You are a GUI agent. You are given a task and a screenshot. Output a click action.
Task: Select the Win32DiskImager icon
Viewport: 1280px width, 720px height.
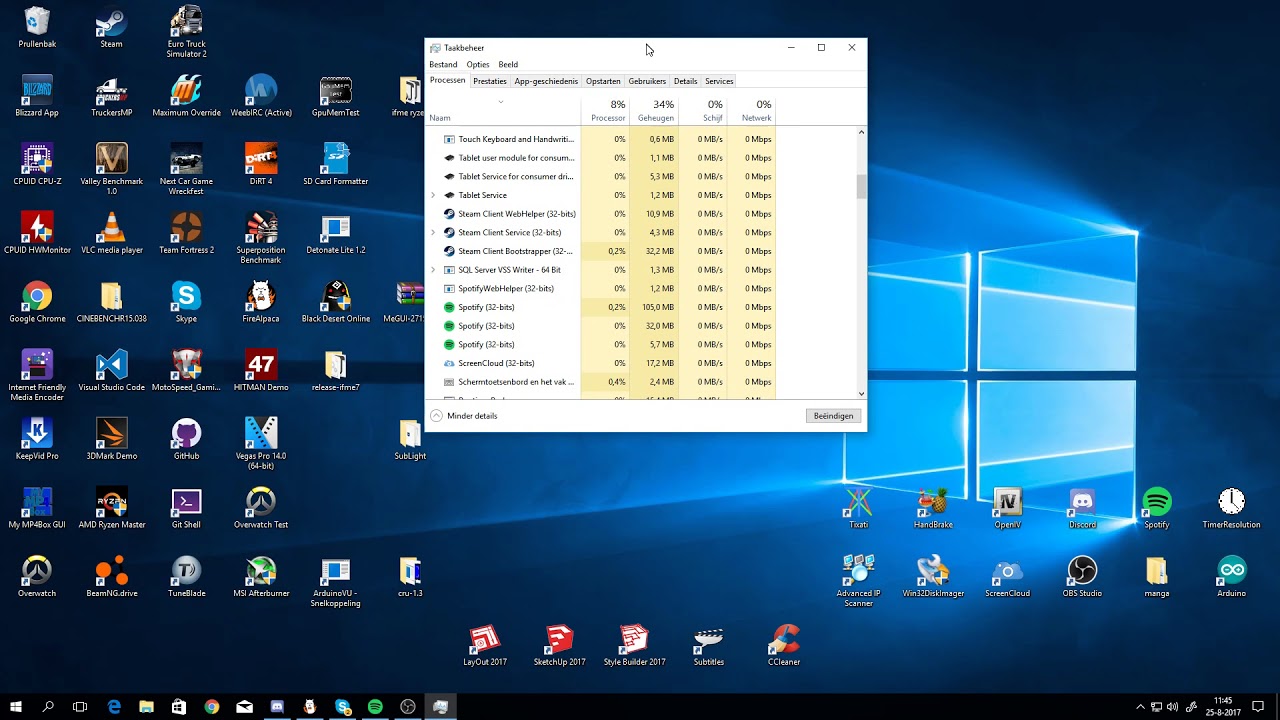(933, 577)
